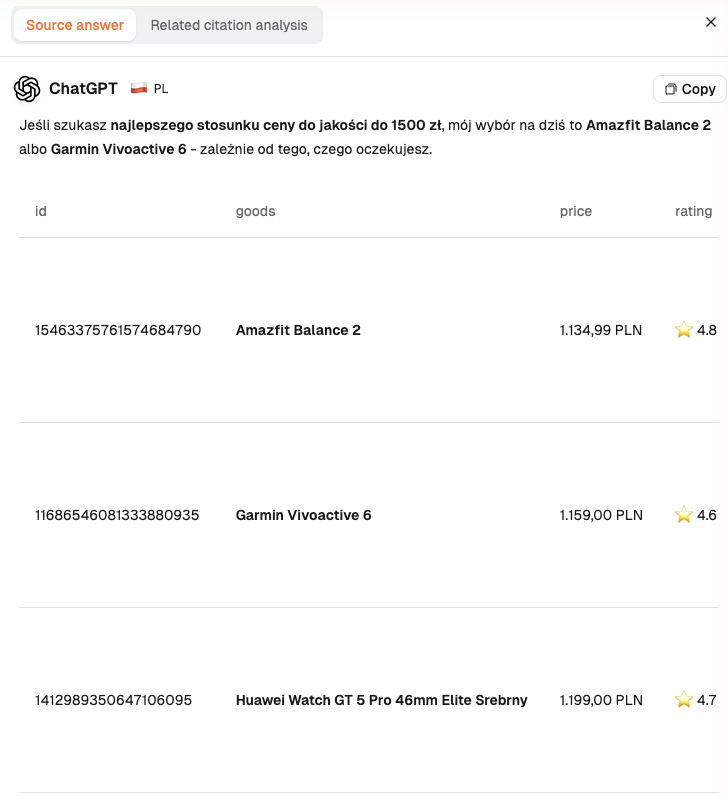Switch to the Source answer tab
The width and height of the screenshot is (728, 796).
pyautogui.click(x=75, y=25)
